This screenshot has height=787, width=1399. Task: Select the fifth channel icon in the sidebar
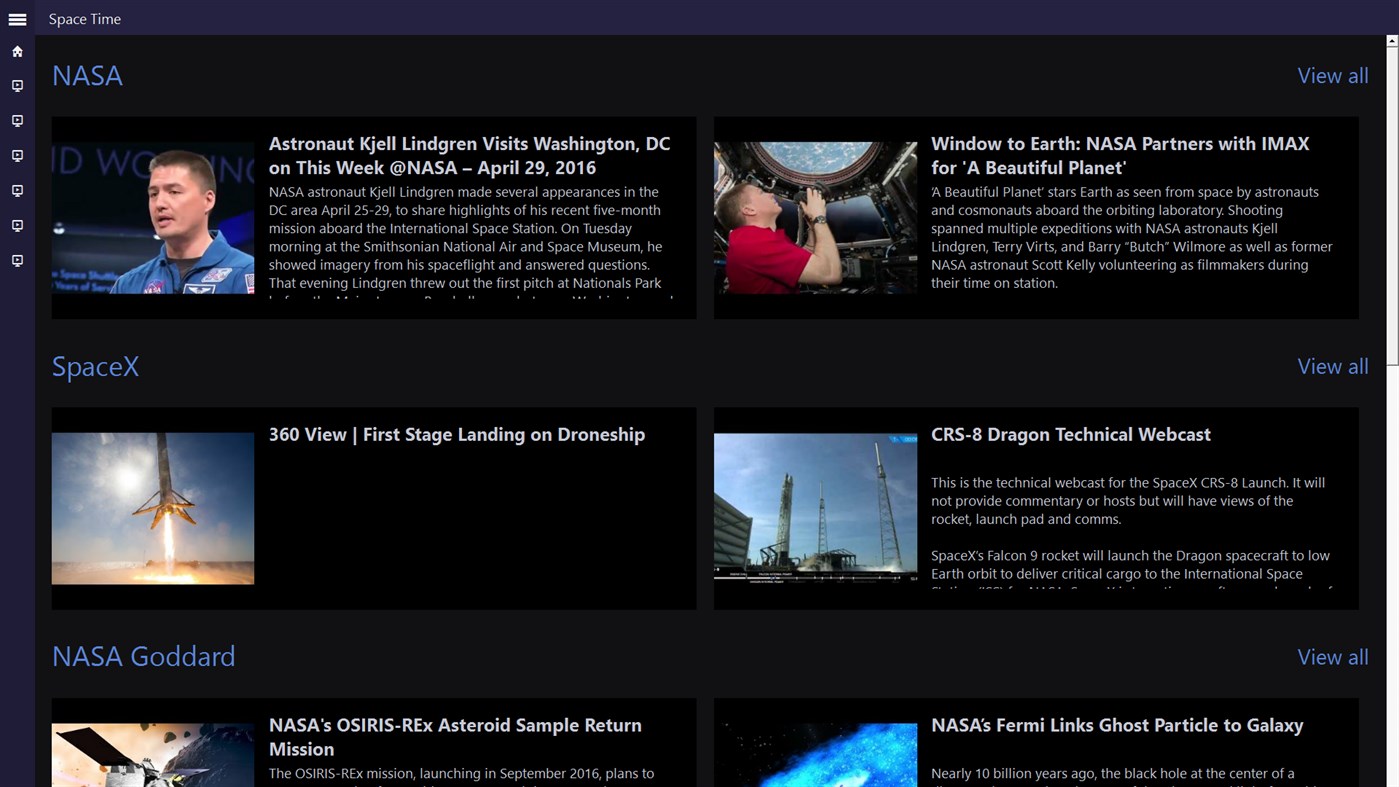(17, 225)
